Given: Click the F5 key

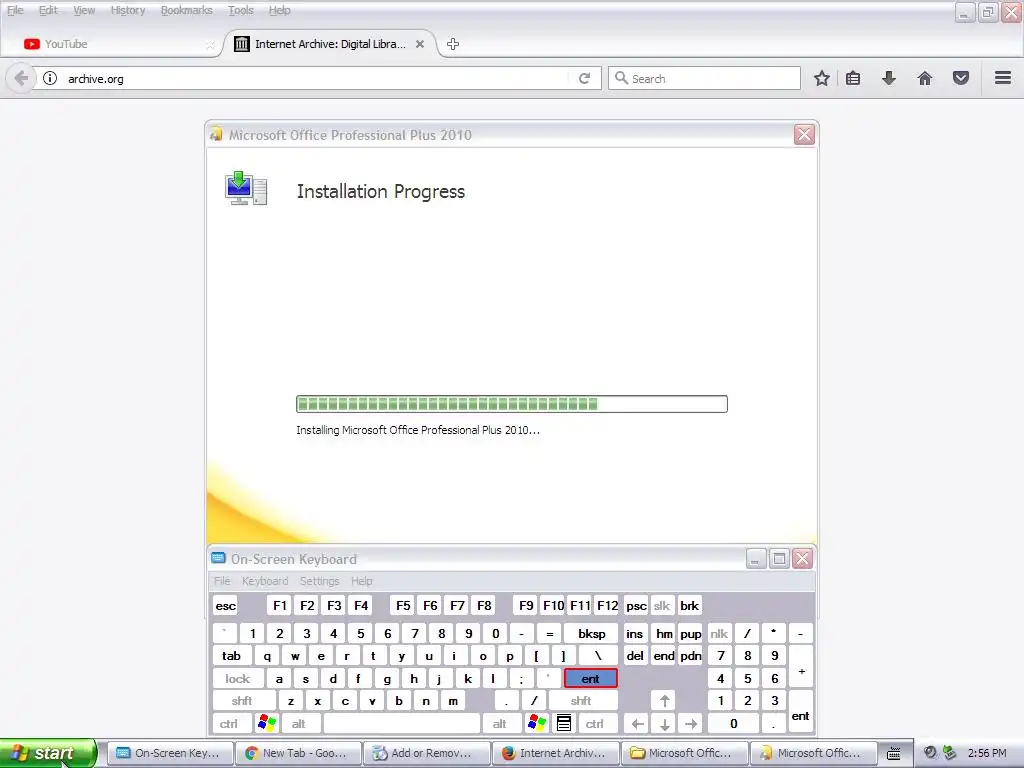Looking at the screenshot, I should click(403, 606).
